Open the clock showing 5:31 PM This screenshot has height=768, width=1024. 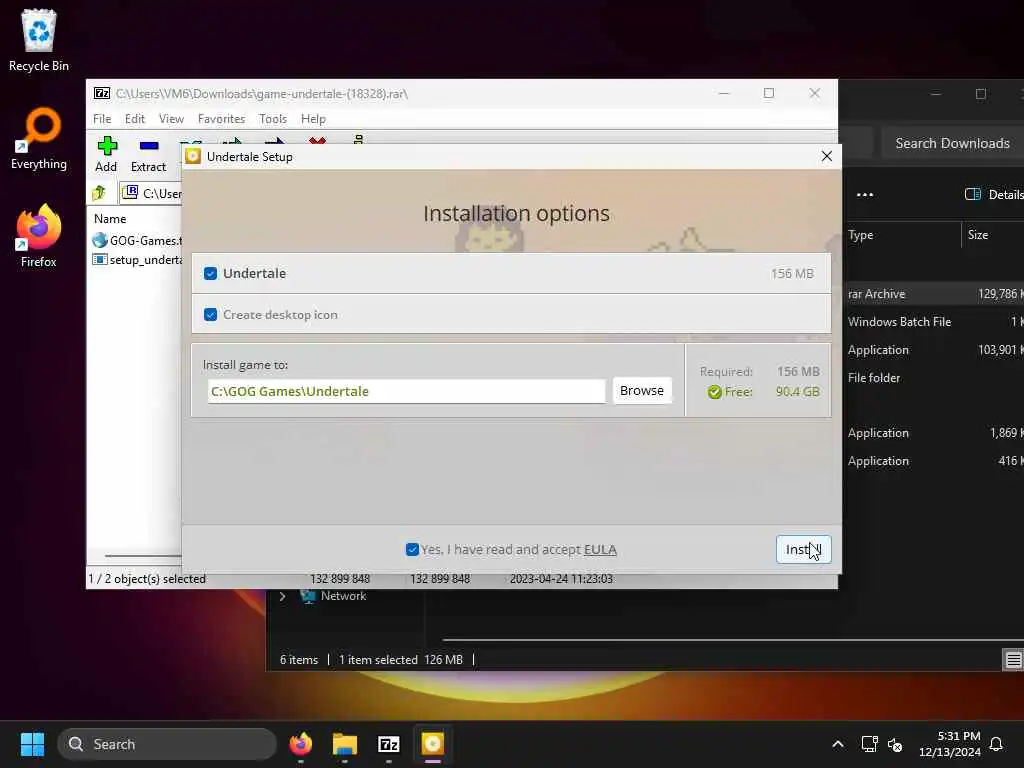pos(949,744)
